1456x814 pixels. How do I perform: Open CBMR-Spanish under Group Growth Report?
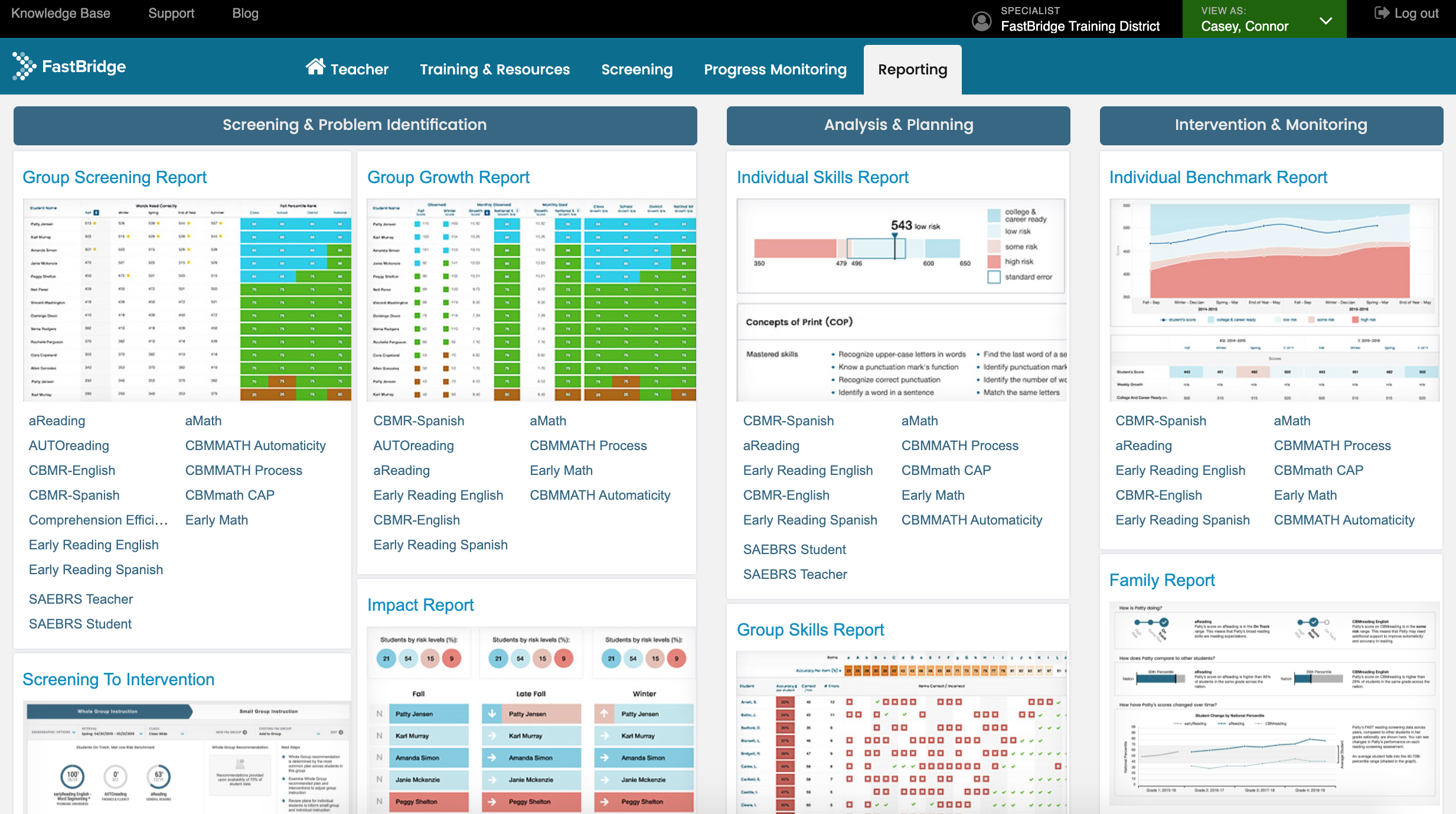click(419, 421)
